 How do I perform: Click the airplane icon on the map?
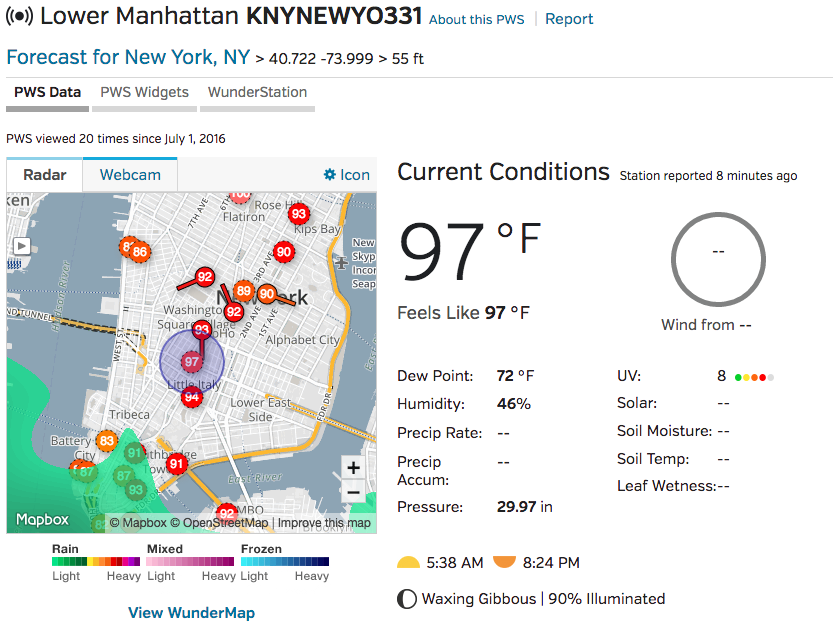(x=343, y=261)
